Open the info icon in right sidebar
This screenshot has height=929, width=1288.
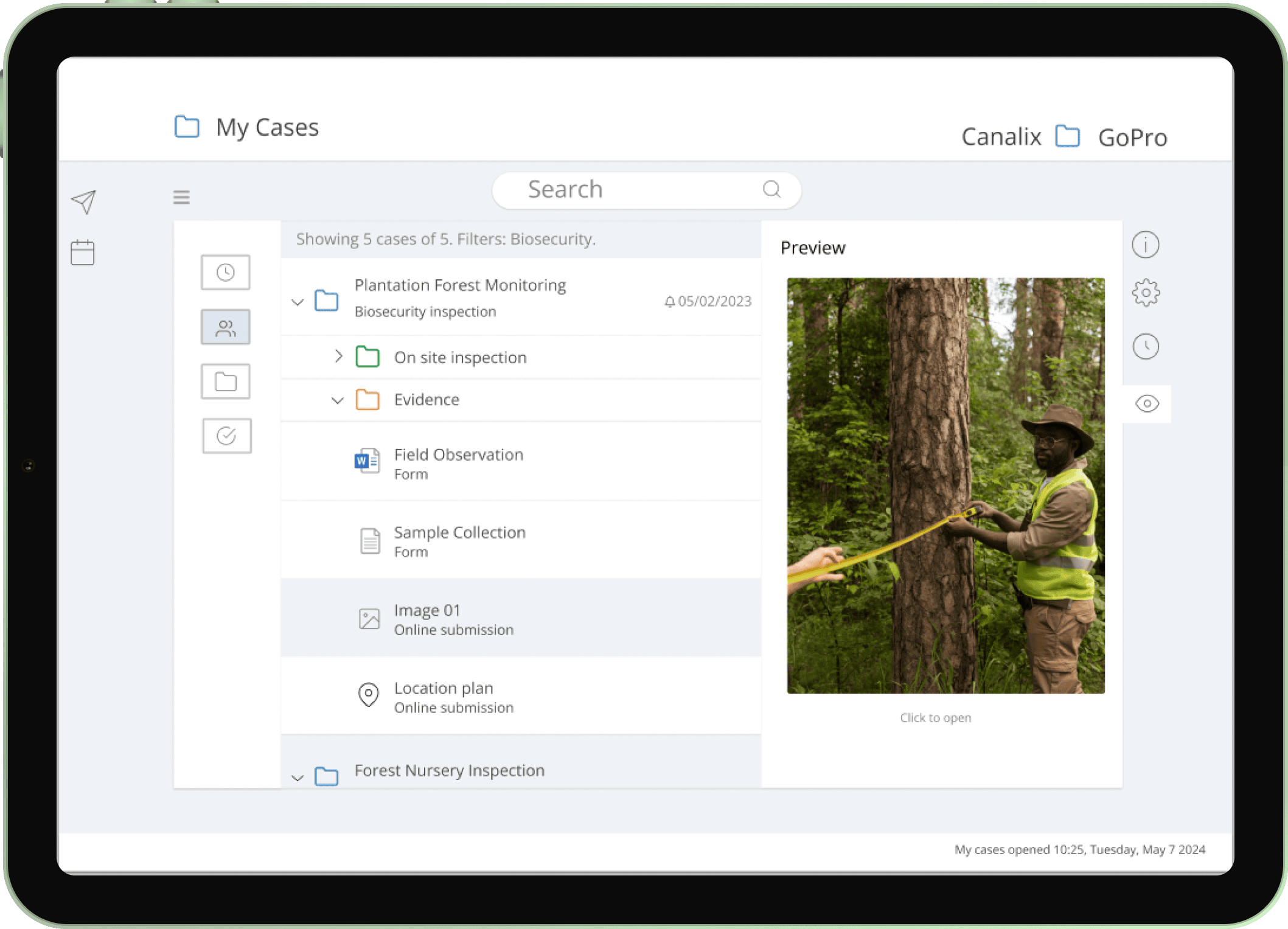1146,245
